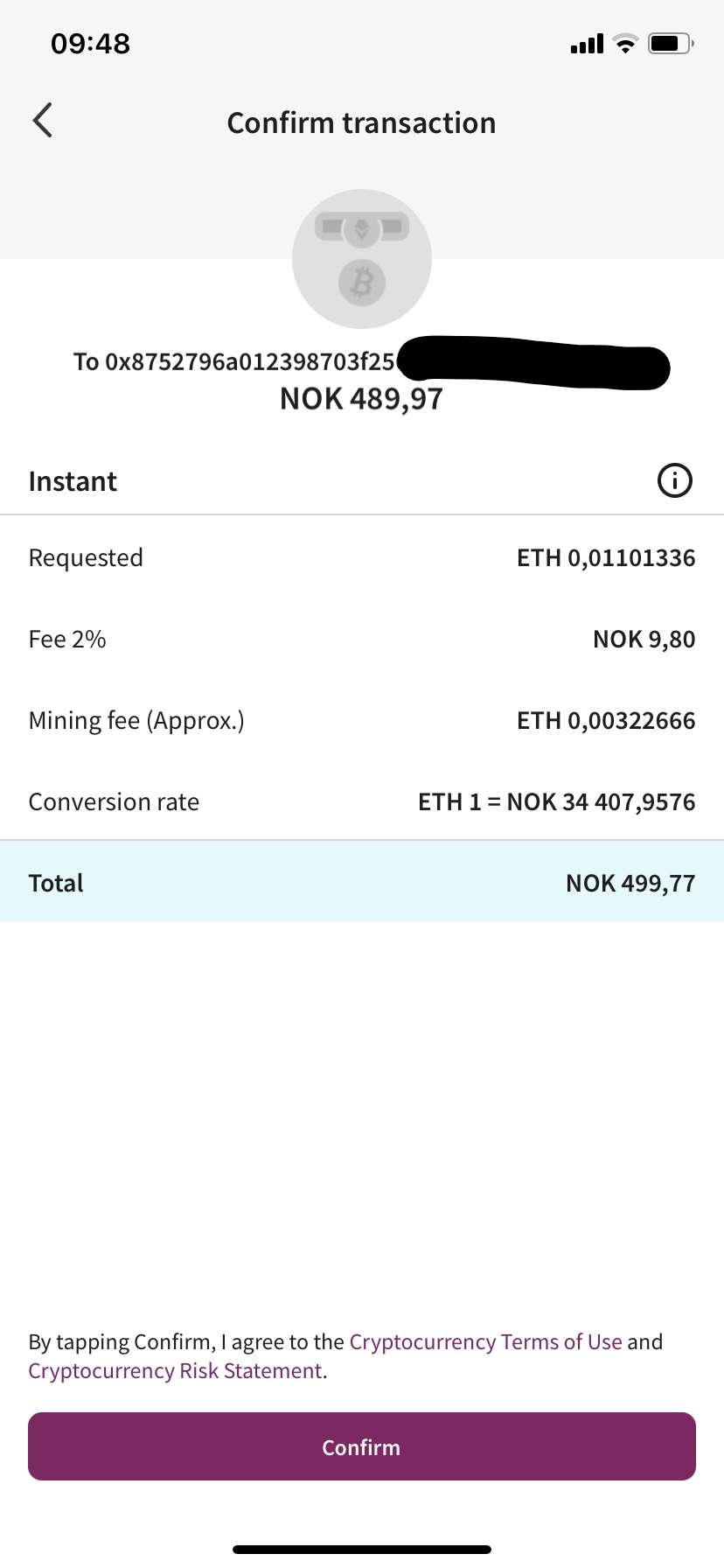Open the Cryptocurrency Terms of Use link
The image size is (724, 1568).
(x=485, y=1341)
